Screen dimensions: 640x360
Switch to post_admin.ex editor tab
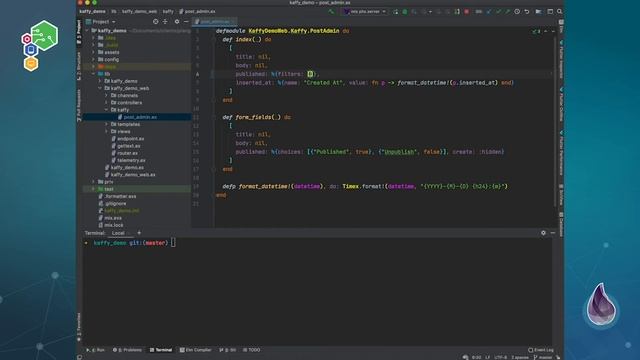click(x=214, y=22)
